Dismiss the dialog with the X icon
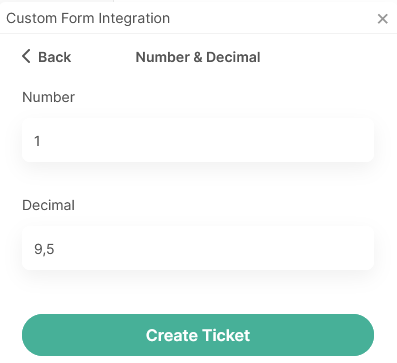Screen dimensions: 397x363 [x=382, y=19]
